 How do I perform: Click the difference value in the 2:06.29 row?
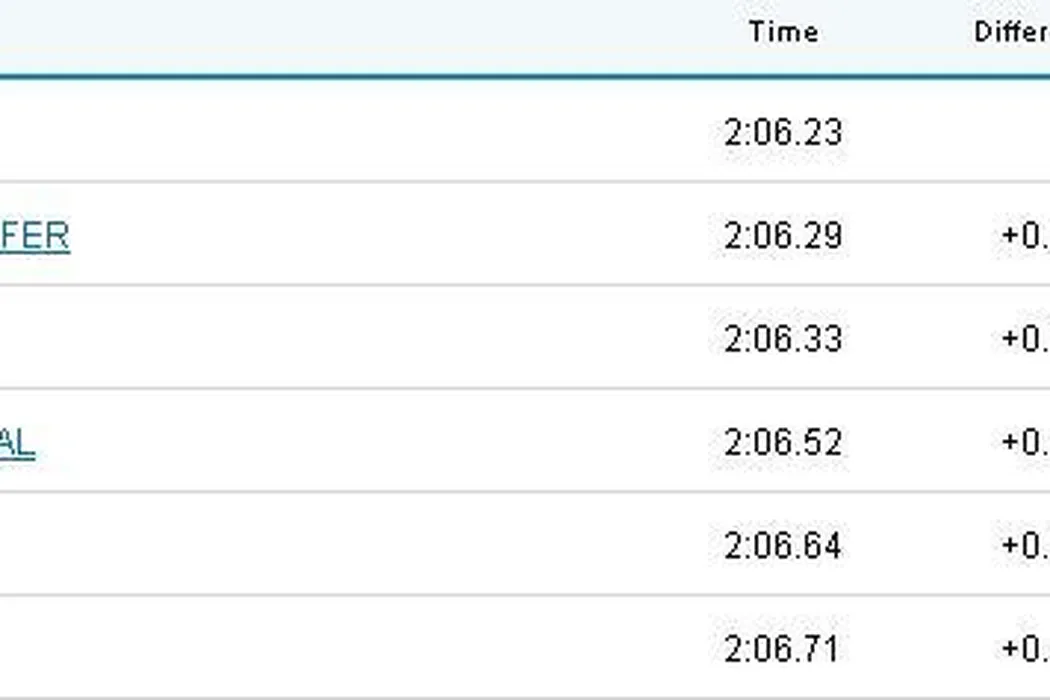click(1024, 237)
